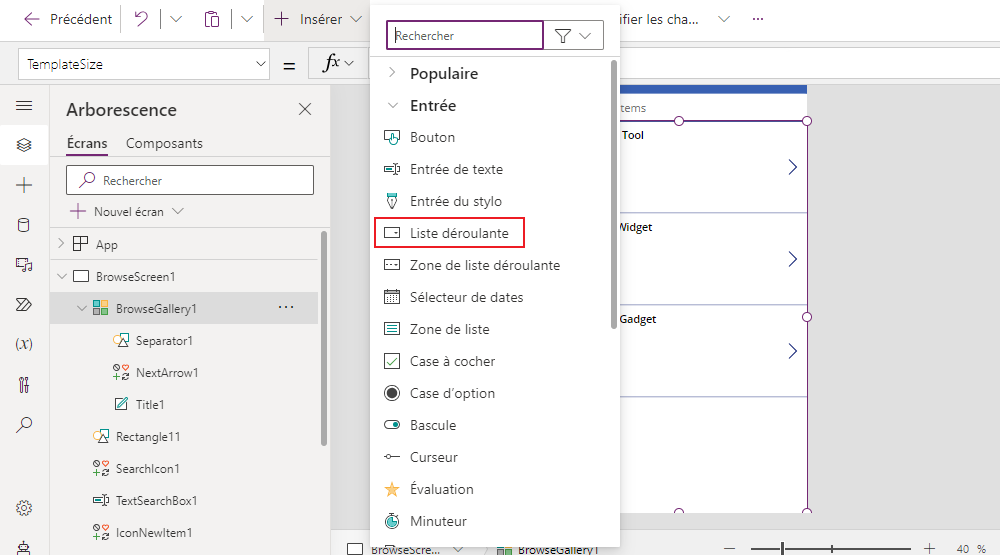
Task: Open the paste options dropdown
Action: pyautogui.click(x=247, y=19)
